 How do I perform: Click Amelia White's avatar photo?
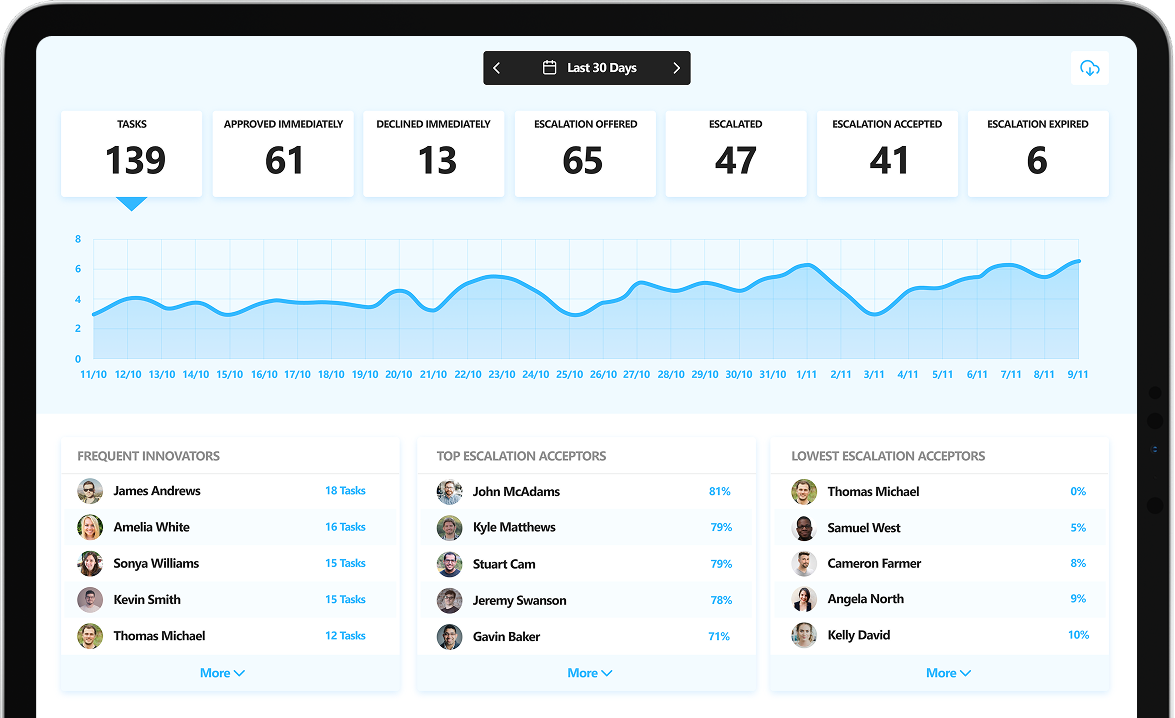click(x=90, y=527)
